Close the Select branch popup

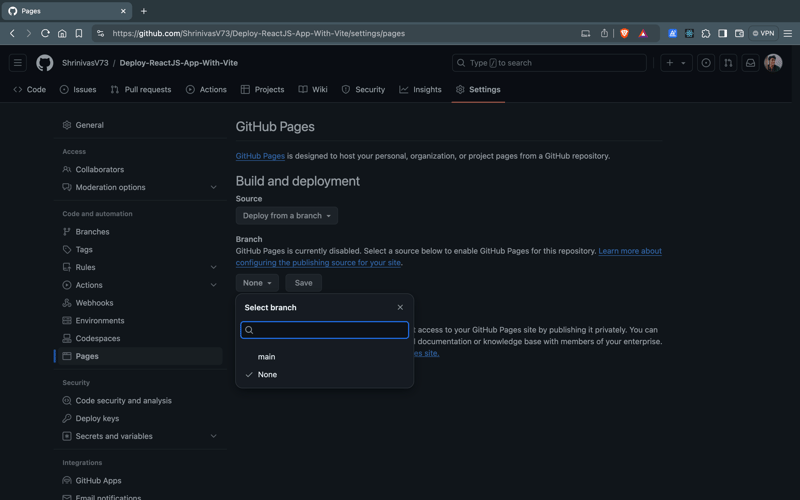tap(400, 307)
